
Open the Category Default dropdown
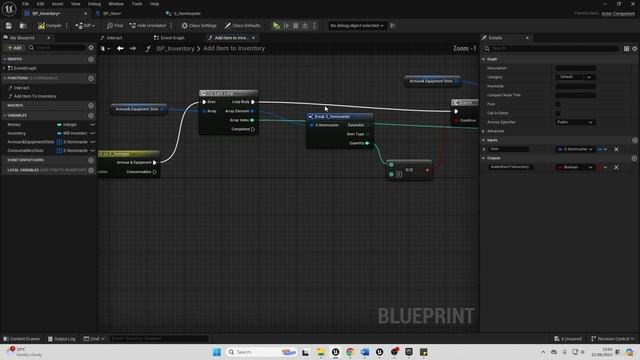pos(576,77)
